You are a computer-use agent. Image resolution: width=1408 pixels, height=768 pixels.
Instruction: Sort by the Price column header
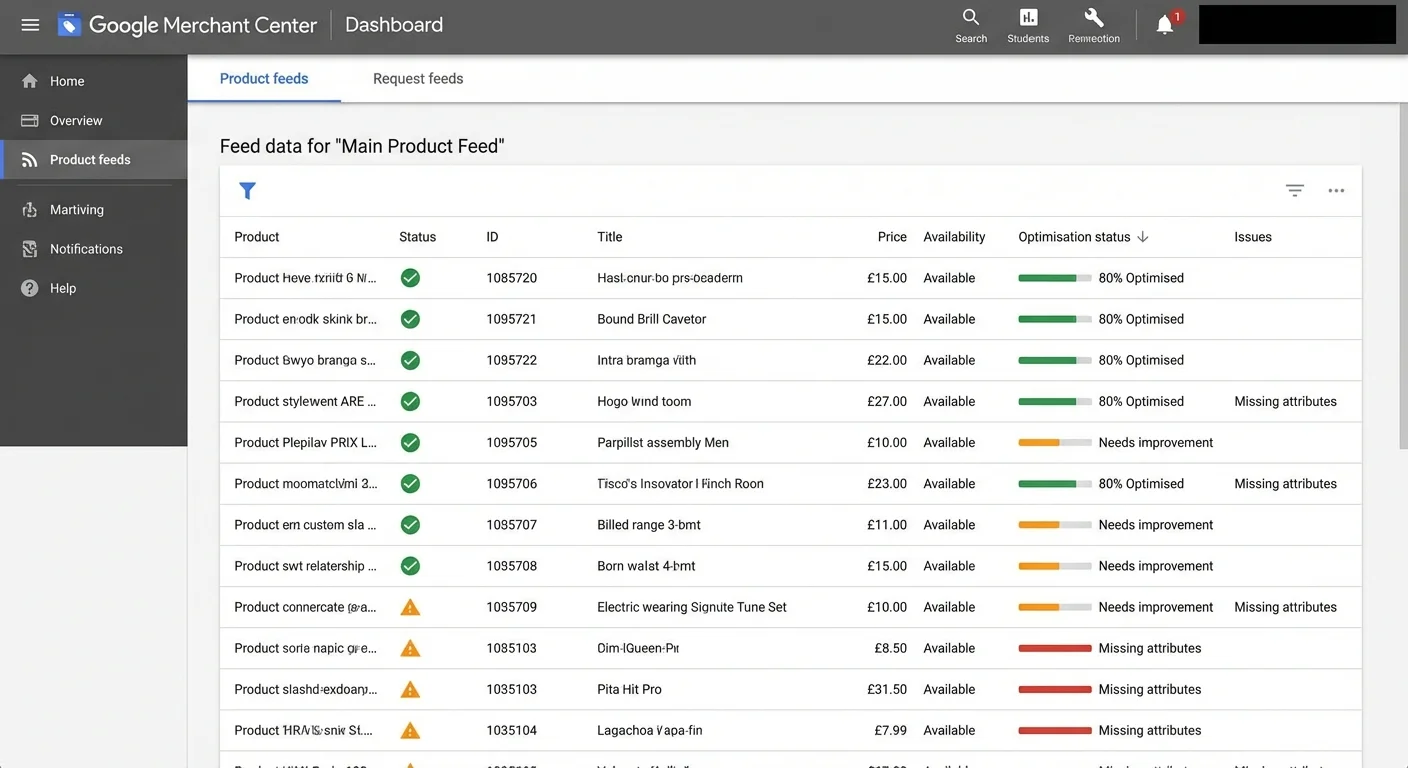(892, 237)
